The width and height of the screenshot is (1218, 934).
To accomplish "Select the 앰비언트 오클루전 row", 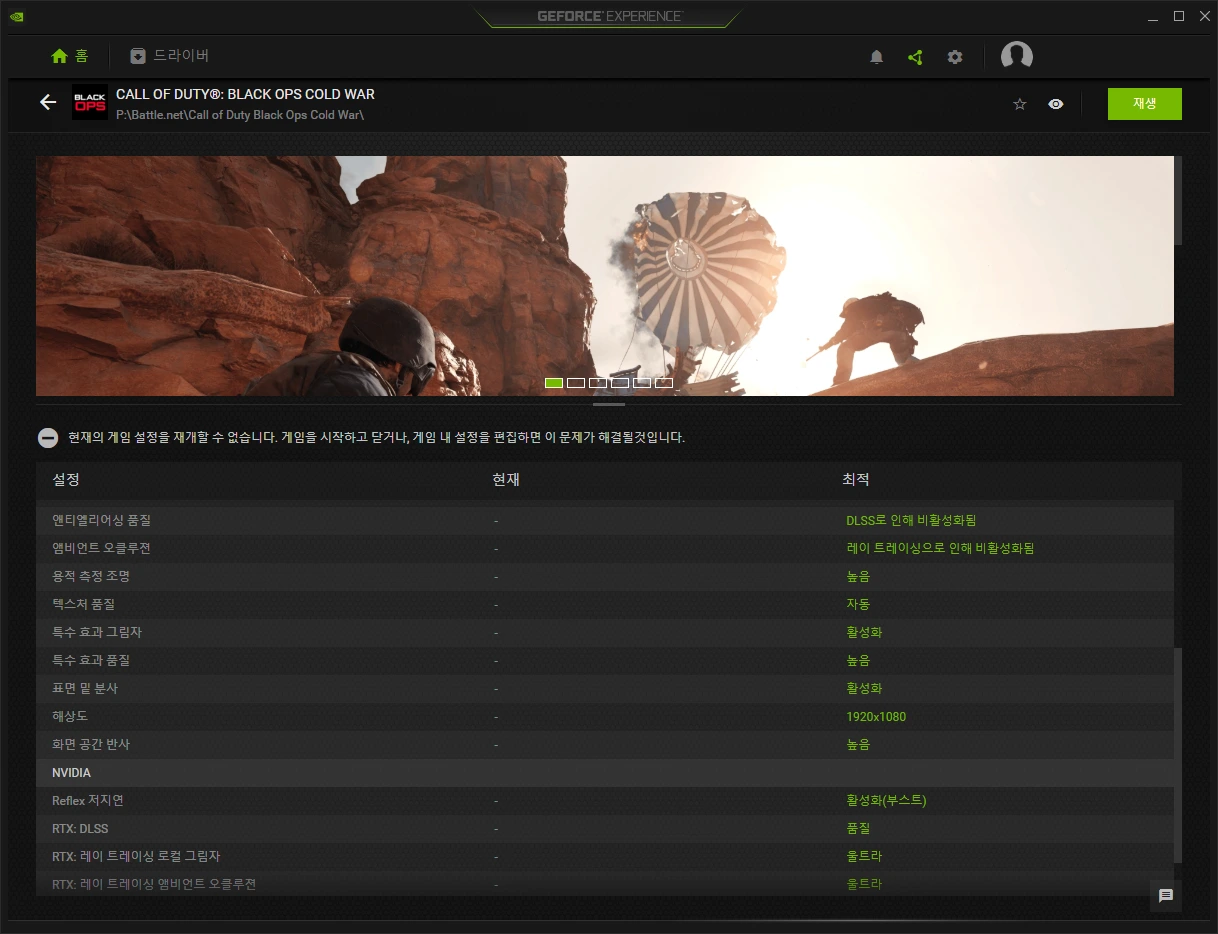I will coord(605,549).
